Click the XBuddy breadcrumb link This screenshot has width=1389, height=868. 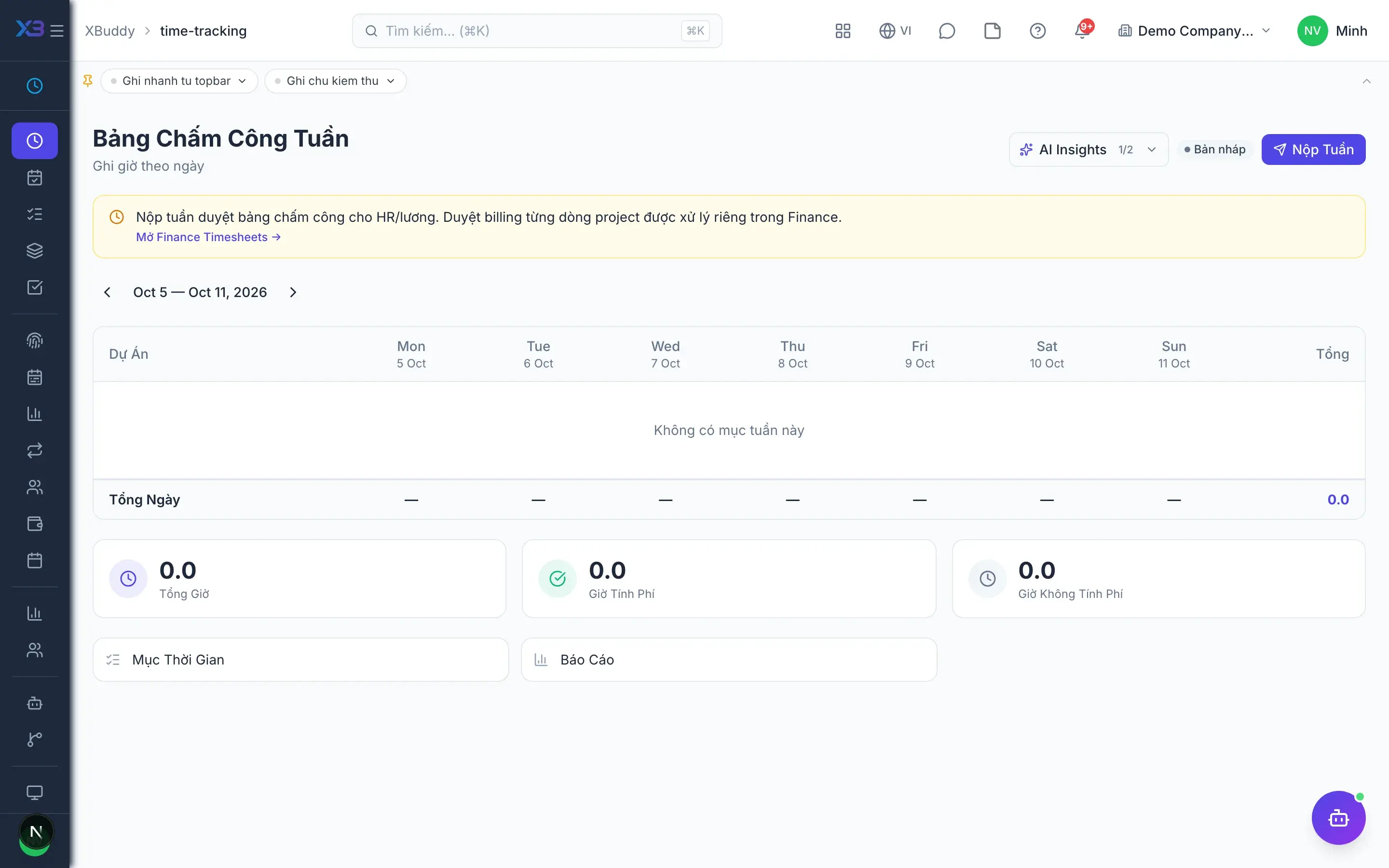tap(109, 31)
